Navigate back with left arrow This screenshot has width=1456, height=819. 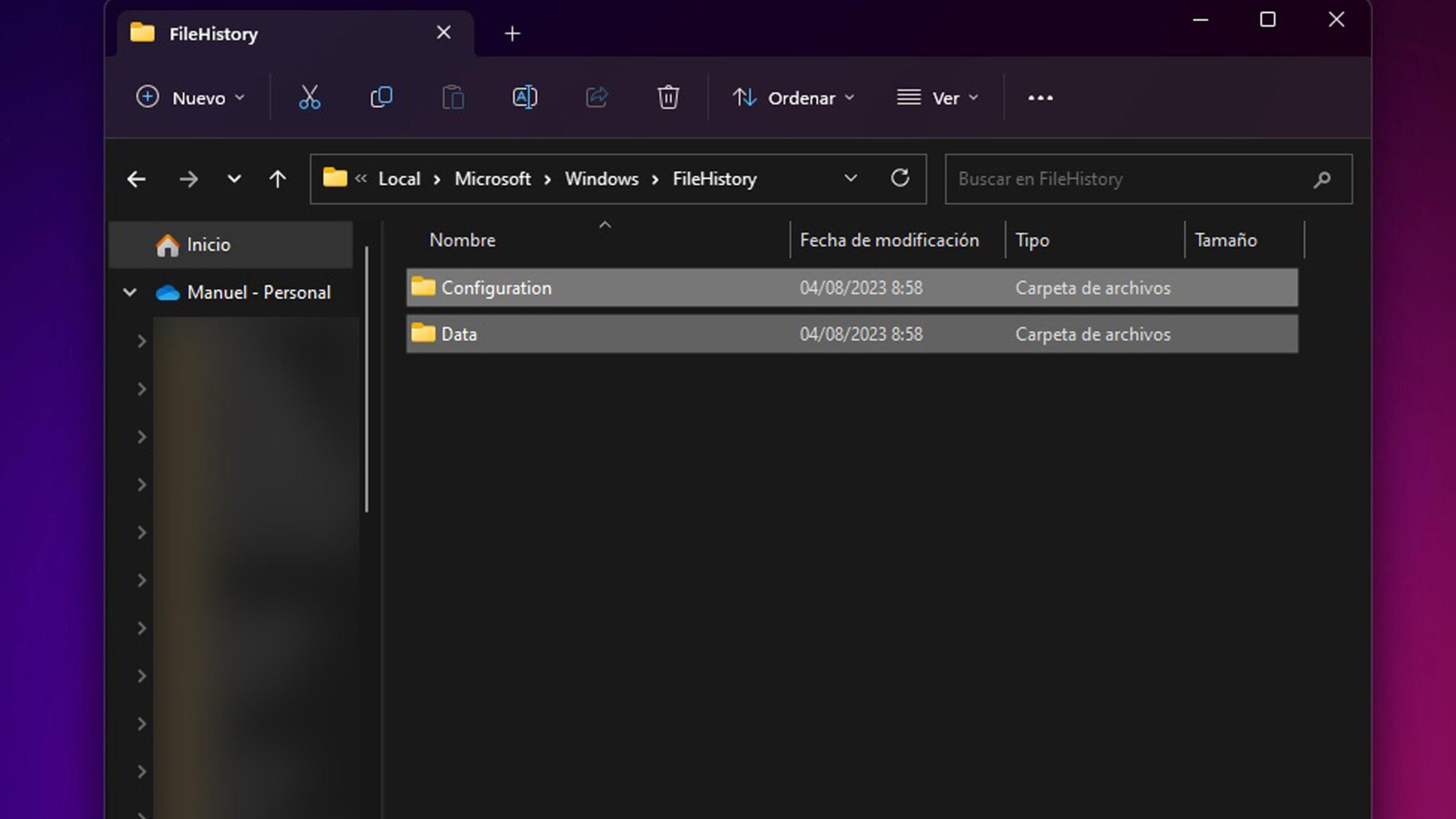pos(136,180)
